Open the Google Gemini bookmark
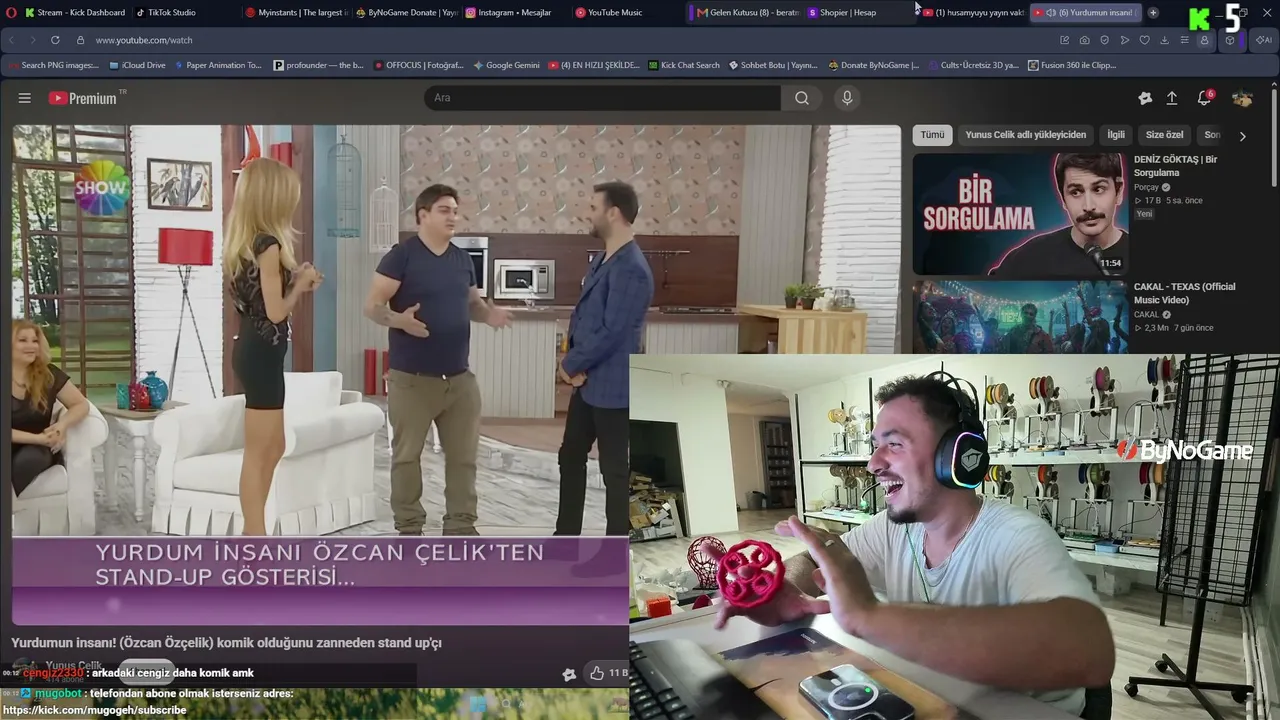 [x=506, y=65]
